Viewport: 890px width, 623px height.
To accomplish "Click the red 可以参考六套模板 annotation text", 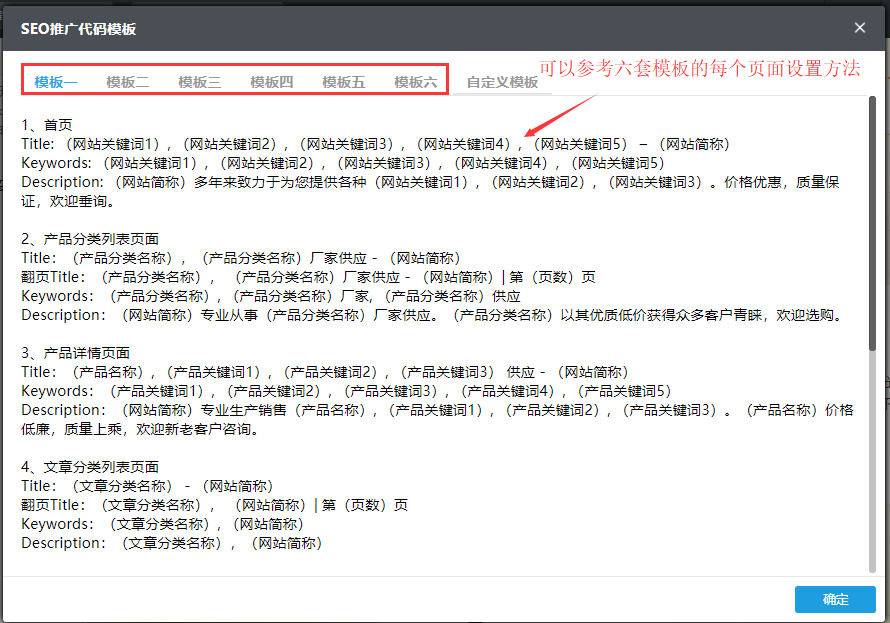I will (x=699, y=69).
